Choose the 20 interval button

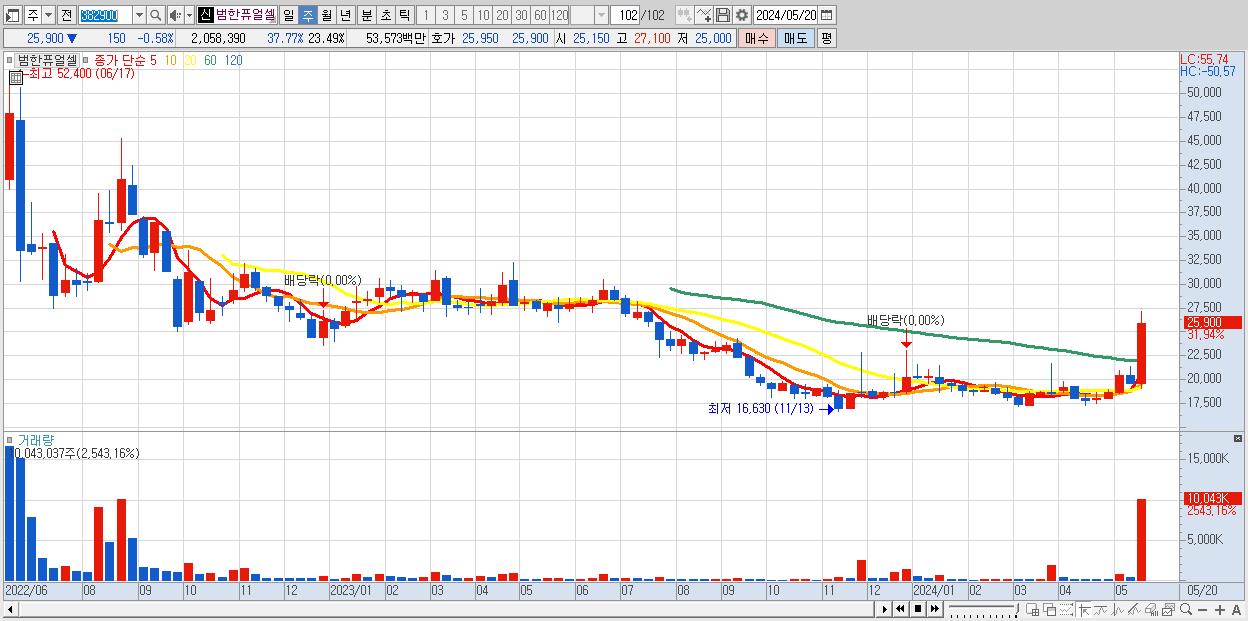pos(502,15)
